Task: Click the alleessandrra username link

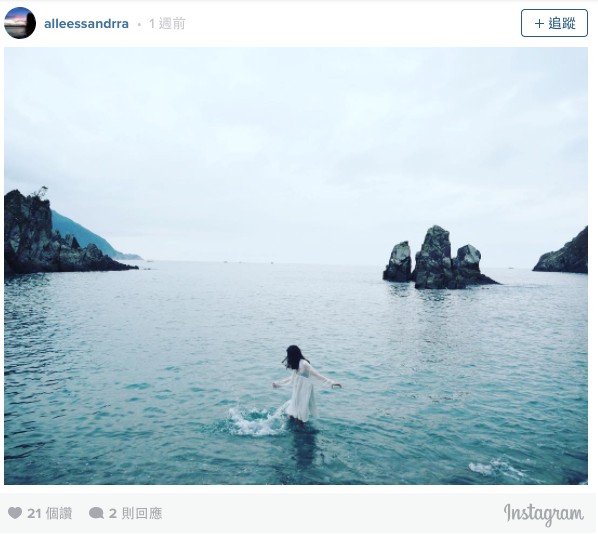Action: (x=86, y=24)
